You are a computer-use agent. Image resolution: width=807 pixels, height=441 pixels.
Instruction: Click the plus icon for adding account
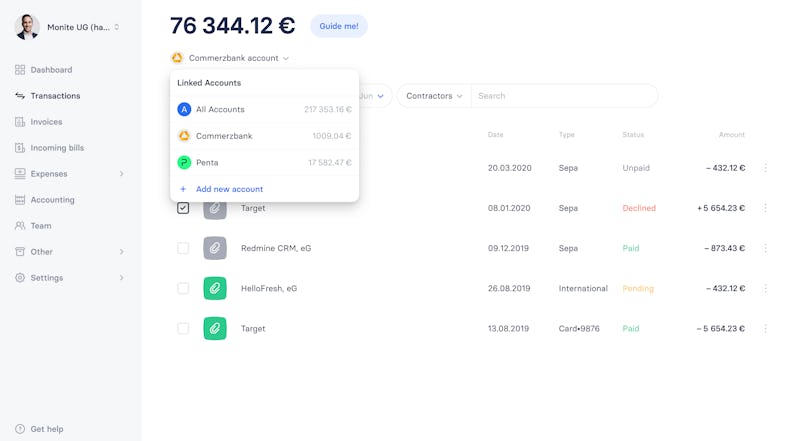[183, 189]
